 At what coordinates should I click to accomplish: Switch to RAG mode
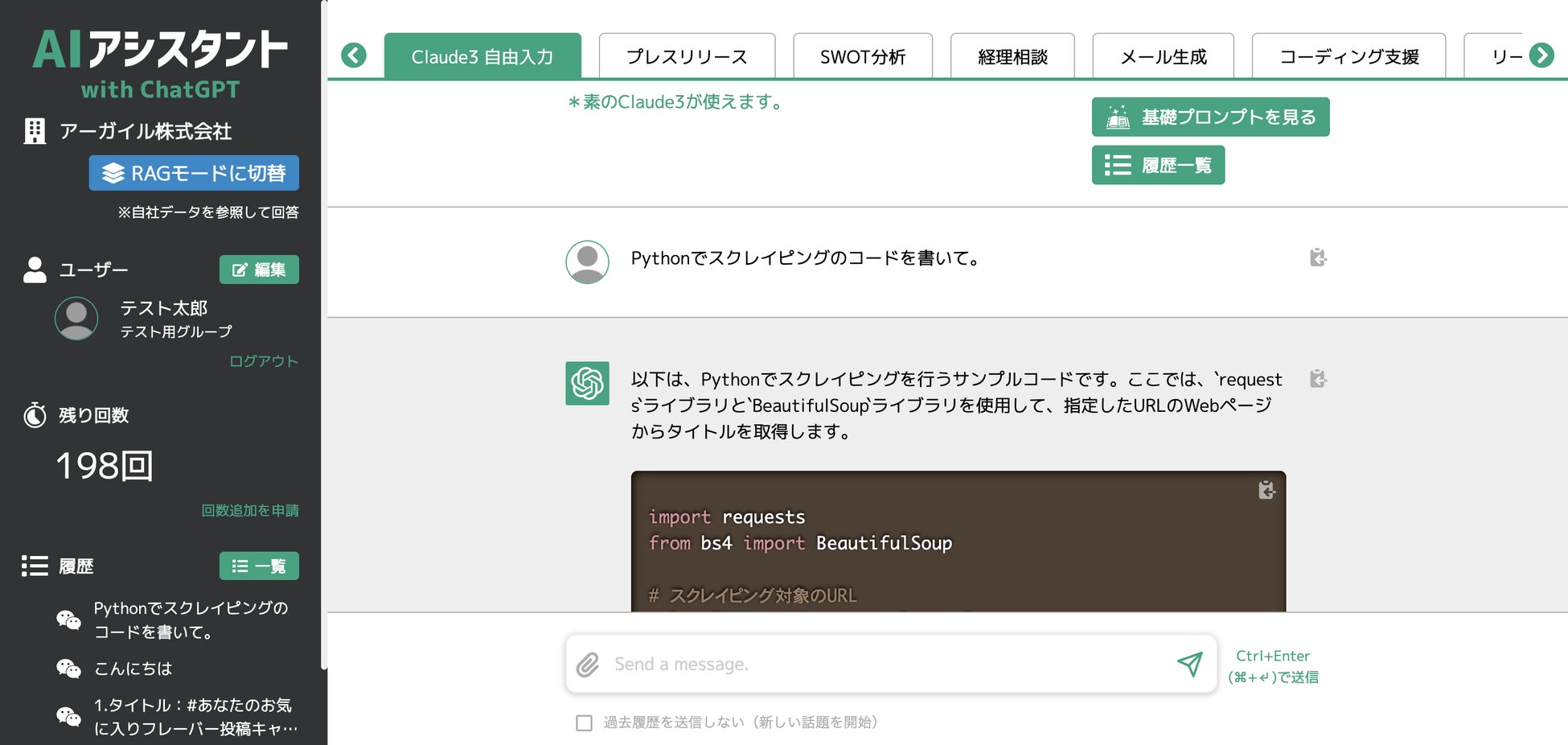pos(194,173)
